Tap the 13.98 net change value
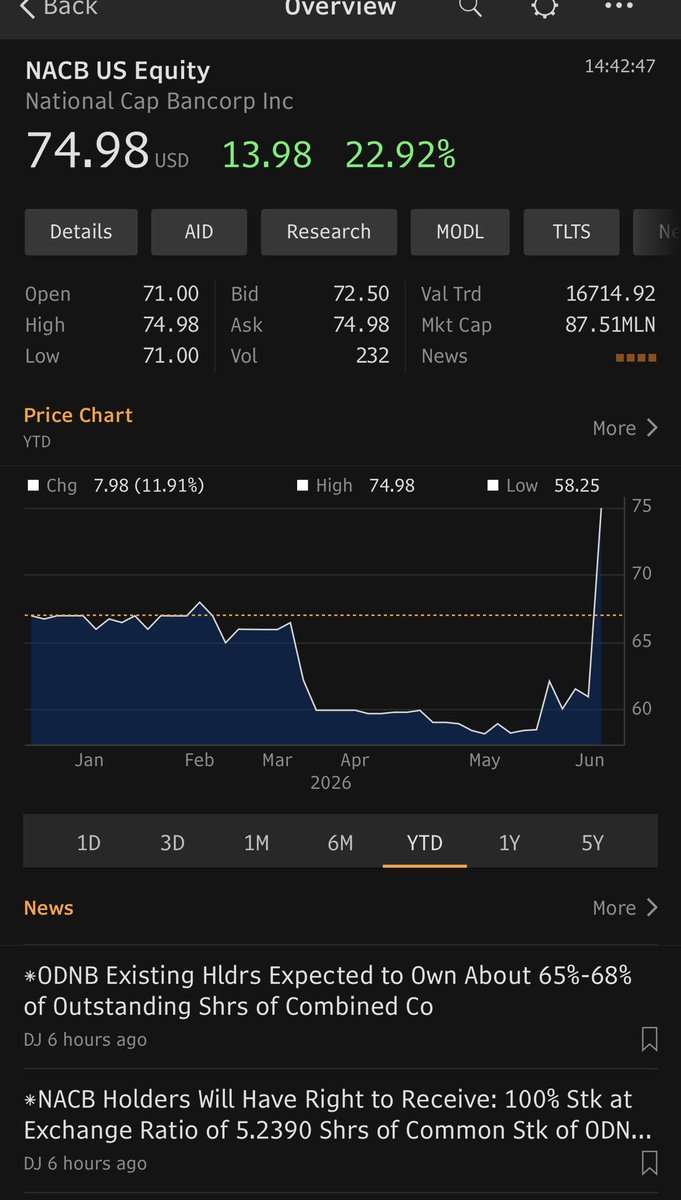 point(267,154)
